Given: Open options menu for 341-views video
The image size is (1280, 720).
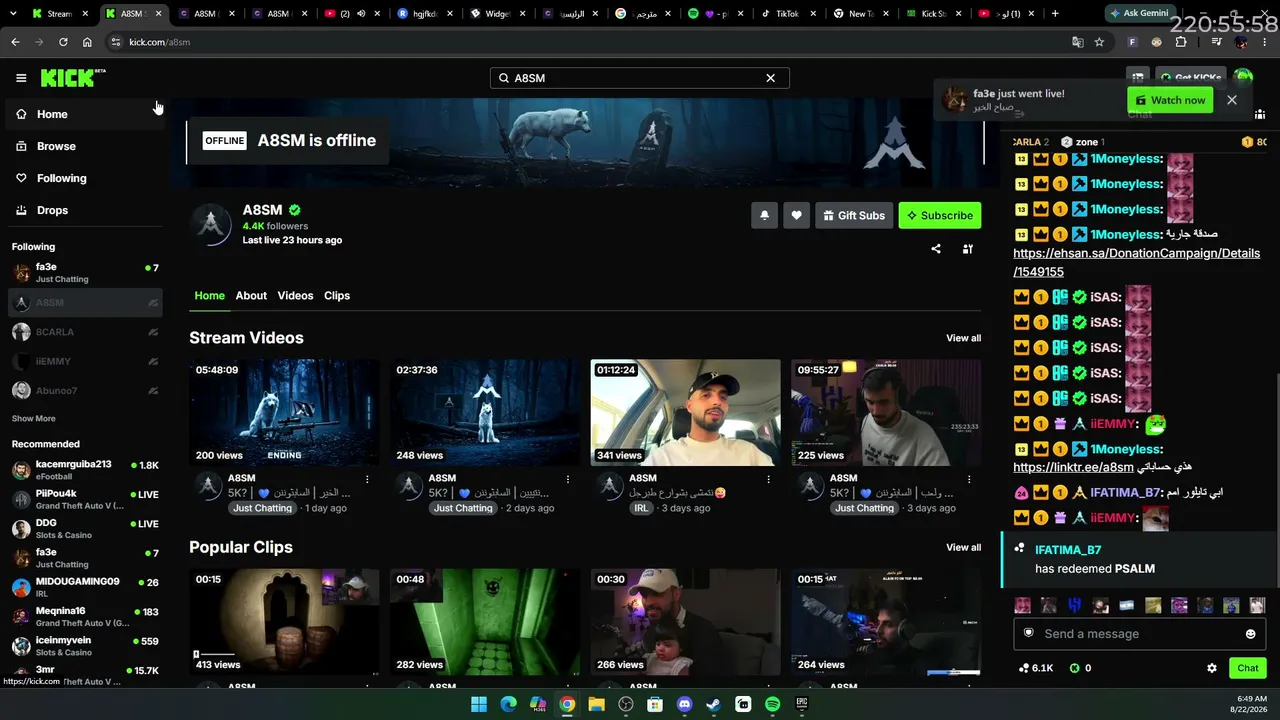Looking at the screenshot, I should tap(768, 480).
